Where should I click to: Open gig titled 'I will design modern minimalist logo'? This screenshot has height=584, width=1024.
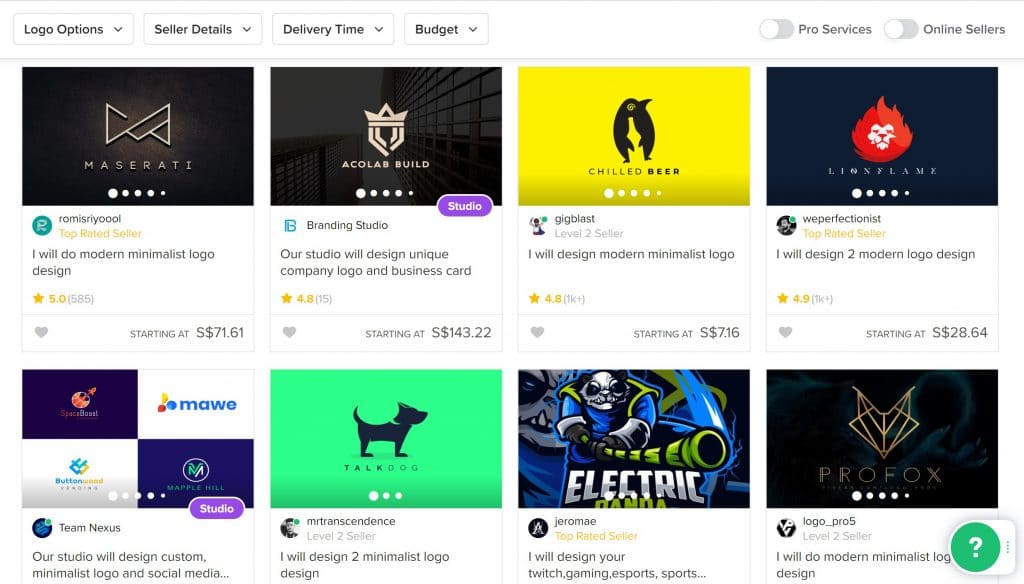631,254
